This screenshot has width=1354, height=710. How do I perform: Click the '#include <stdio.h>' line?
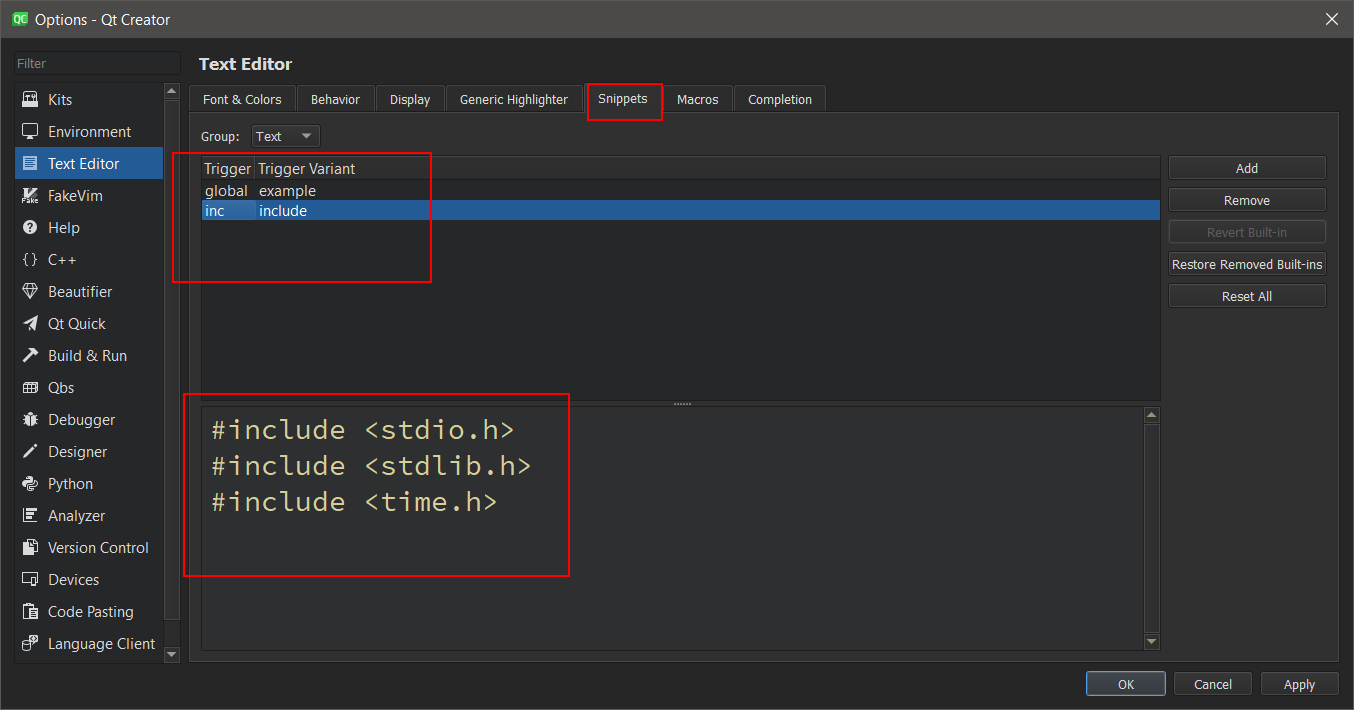pos(363,431)
